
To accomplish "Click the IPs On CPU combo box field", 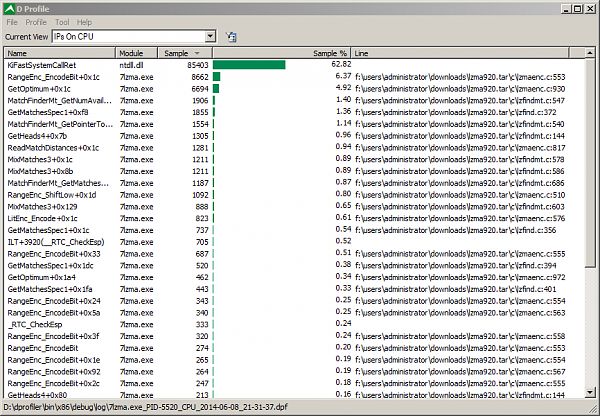I will [x=134, y=36].
